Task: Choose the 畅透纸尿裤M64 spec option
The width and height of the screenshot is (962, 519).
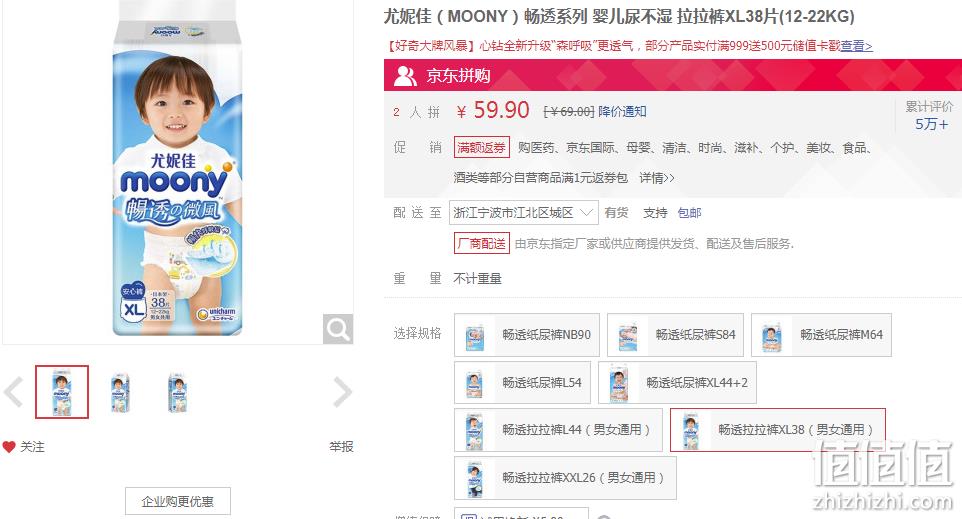Action: pyautogui.click(x=822, y=335)
